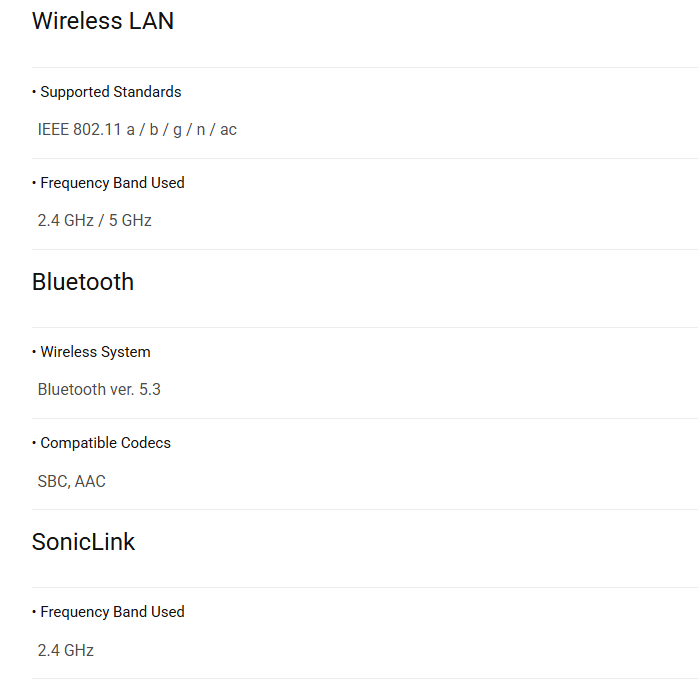Viewport: 698px width, 683px height.
Task: Click the bullet before Compatible Codecs
Action: (x=34, y=443)
